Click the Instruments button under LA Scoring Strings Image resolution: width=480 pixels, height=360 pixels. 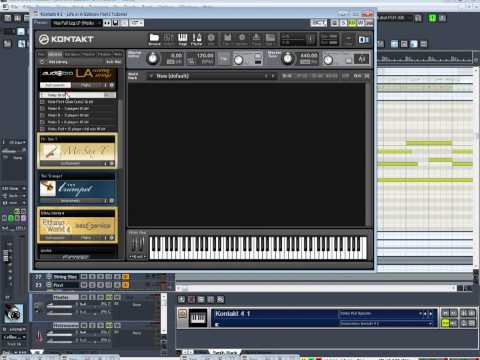click(x=55, y=85)
